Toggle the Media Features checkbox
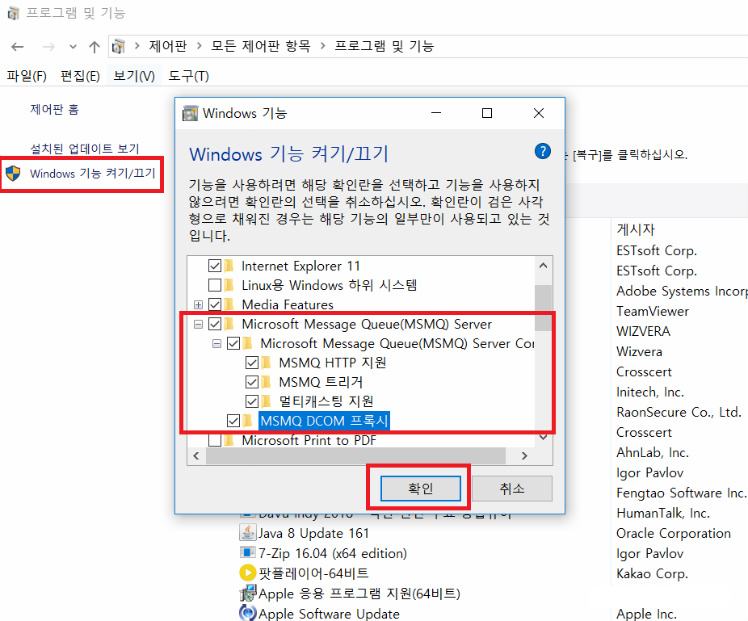748x621 pixels. click(215, 304)
